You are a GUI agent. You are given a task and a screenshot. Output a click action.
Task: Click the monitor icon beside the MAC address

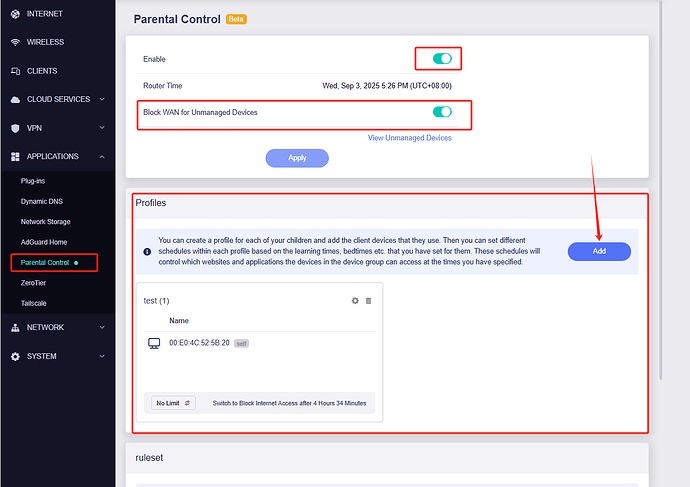pyautogui.click(x=154, y=343)
